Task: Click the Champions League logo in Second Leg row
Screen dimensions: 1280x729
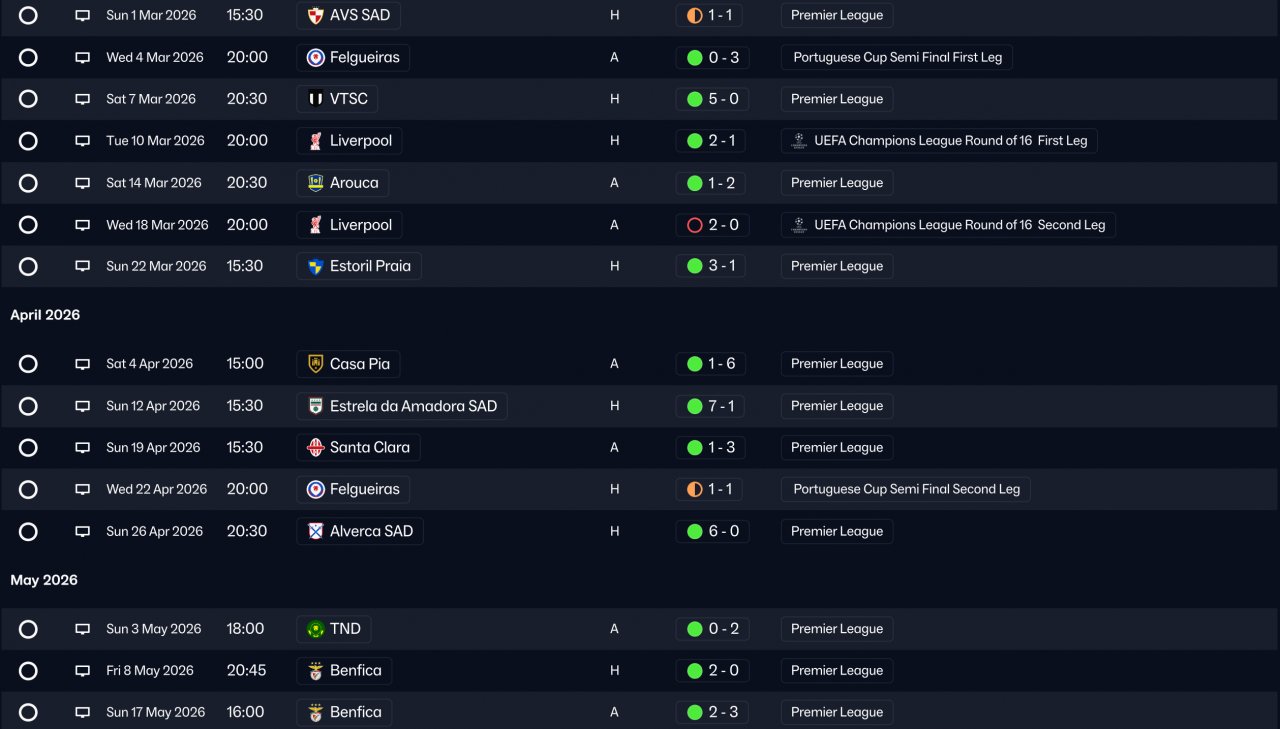Action: pos(798,225)
